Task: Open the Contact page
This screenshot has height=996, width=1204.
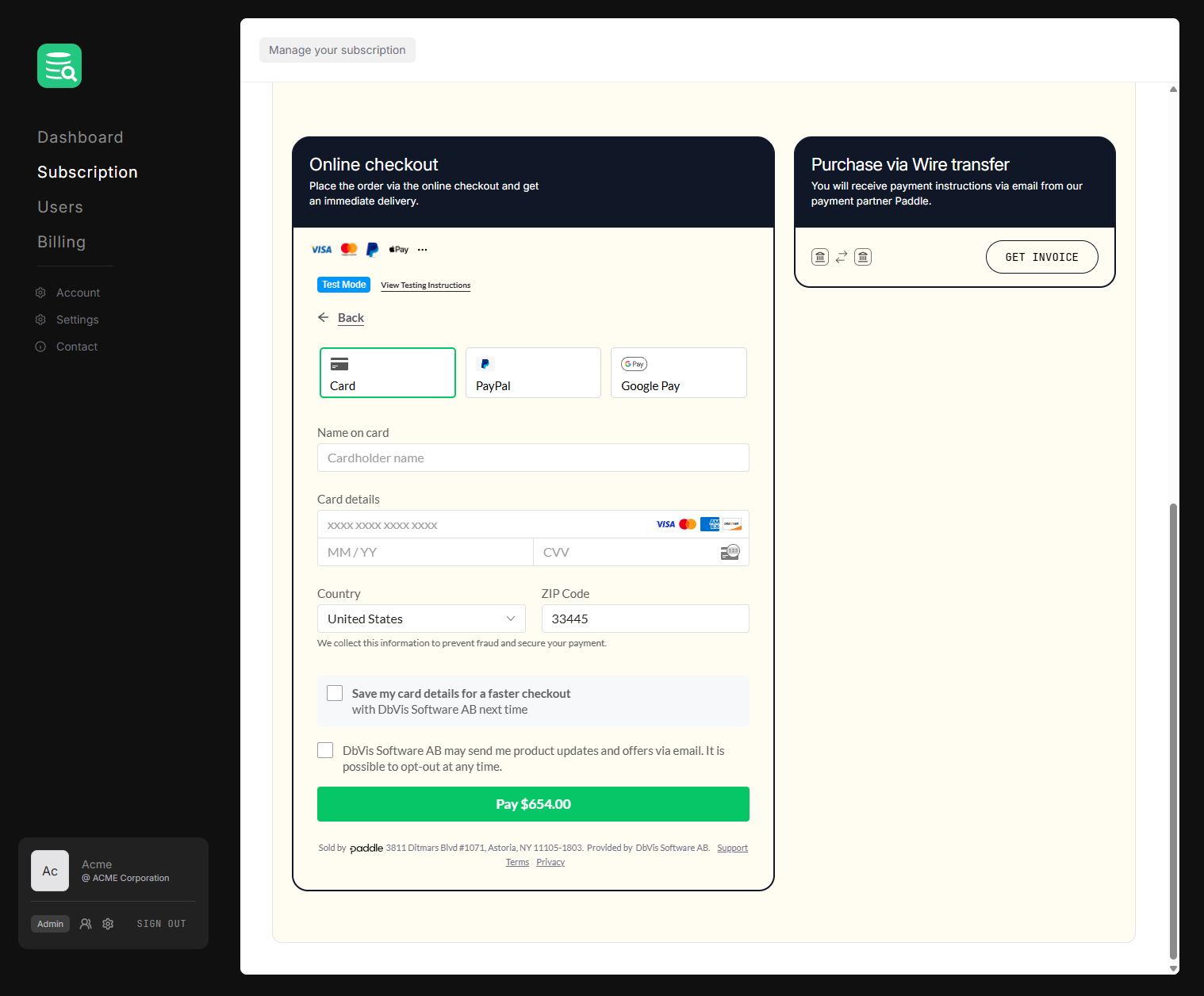Action: click(x=77, y=347)
